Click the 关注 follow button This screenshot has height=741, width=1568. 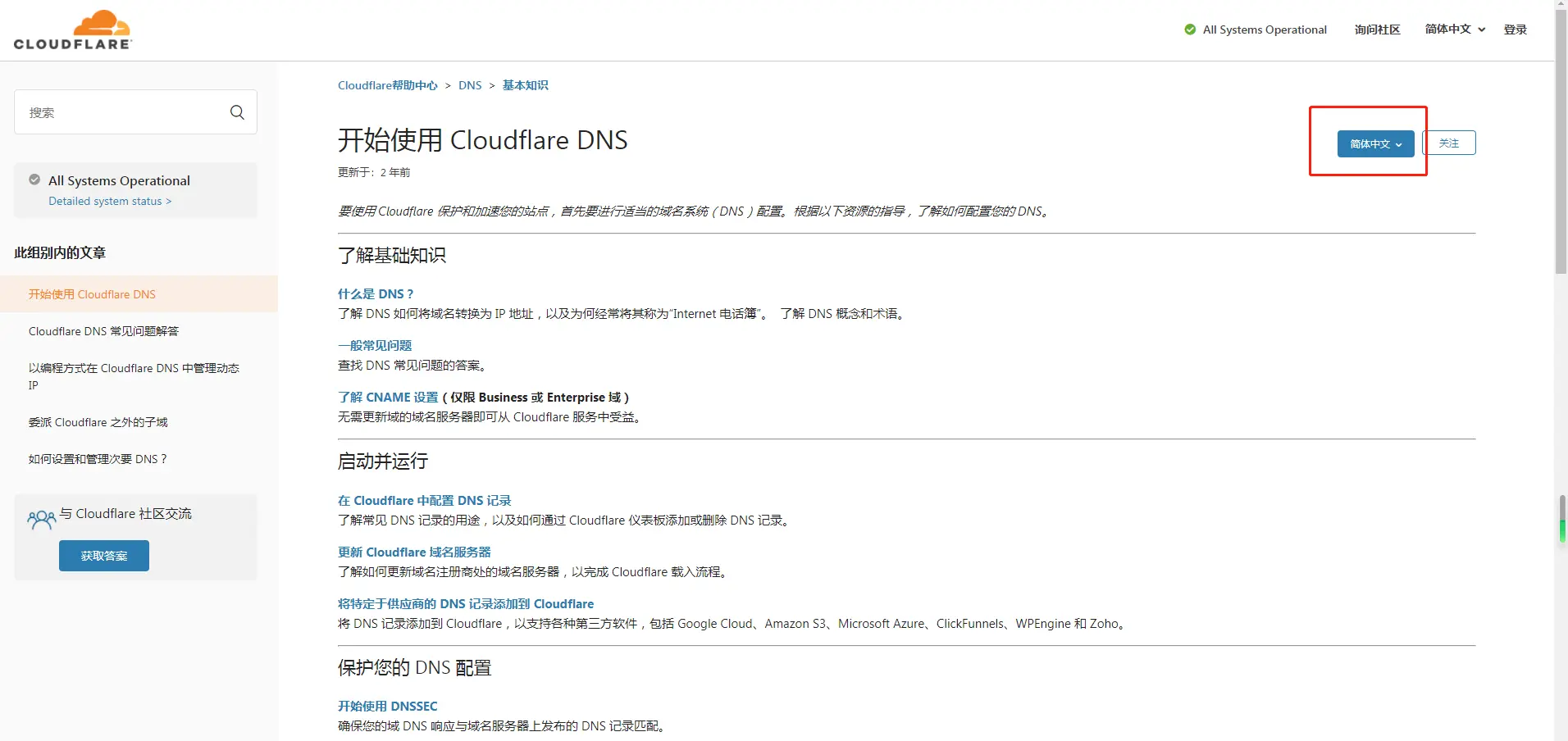[1449, 143]
